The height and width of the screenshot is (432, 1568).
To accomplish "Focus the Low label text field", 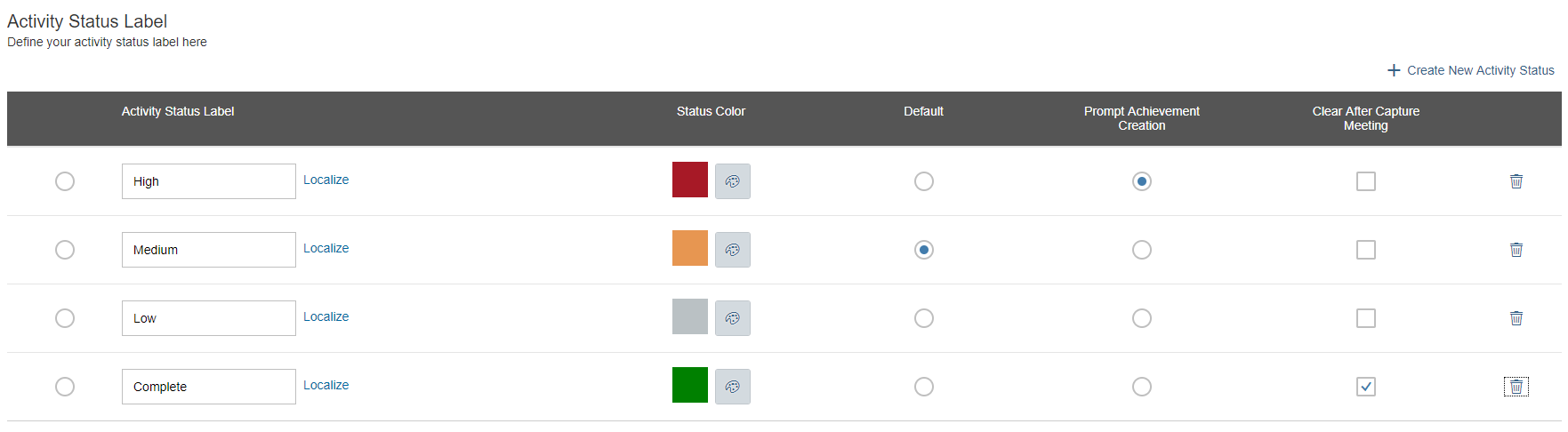I will [209, 318].
